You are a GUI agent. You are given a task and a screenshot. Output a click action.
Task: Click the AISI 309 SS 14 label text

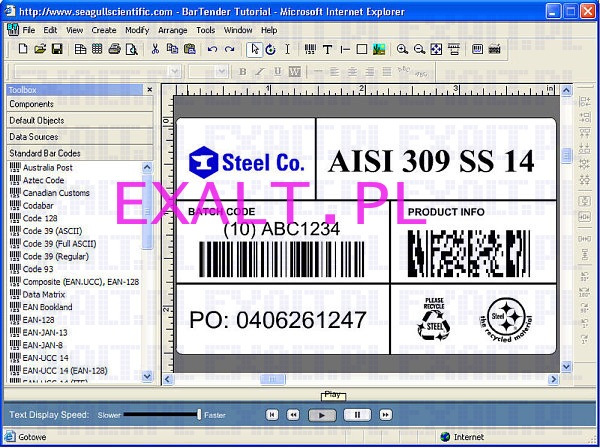431,161
